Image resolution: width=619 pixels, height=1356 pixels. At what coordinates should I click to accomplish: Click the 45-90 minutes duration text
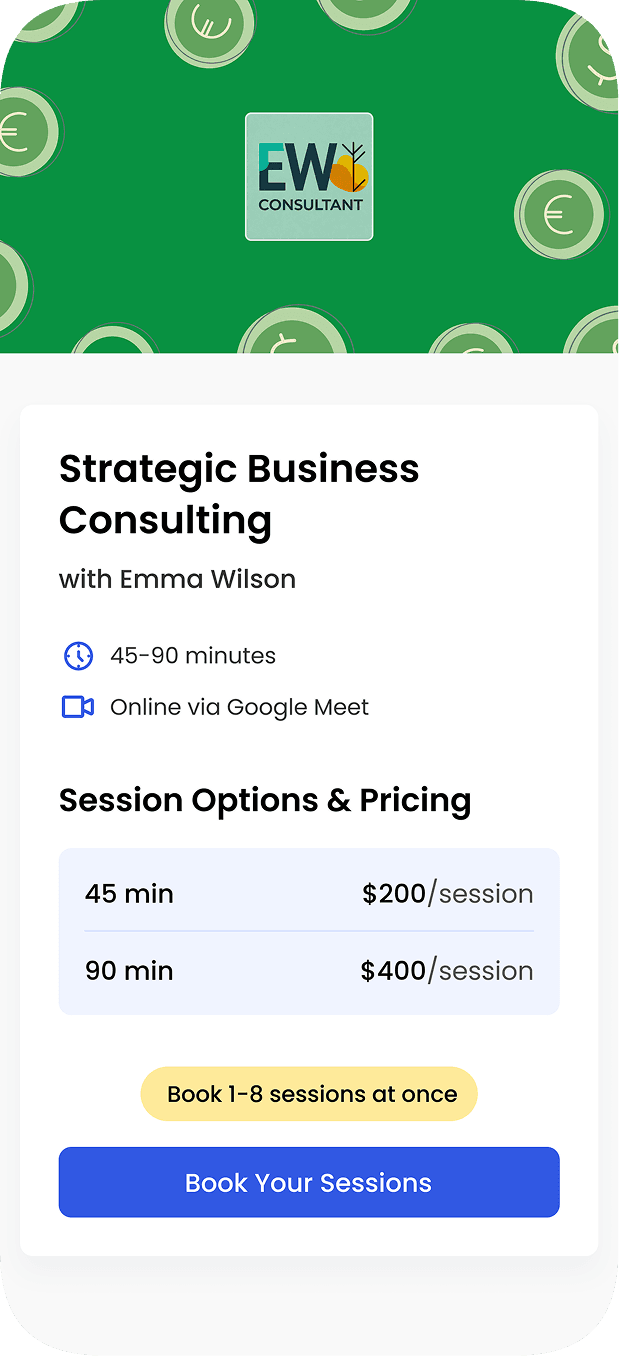(x=193, y=656)
